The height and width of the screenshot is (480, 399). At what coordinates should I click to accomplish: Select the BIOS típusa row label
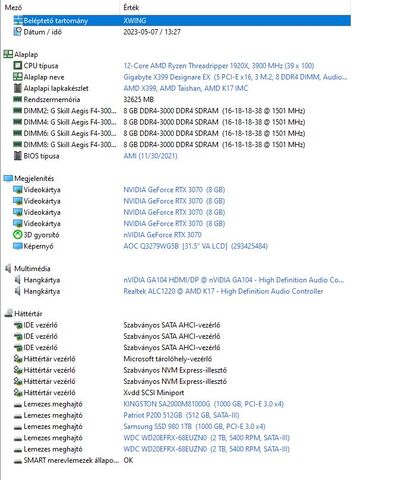tap(41, 156)
